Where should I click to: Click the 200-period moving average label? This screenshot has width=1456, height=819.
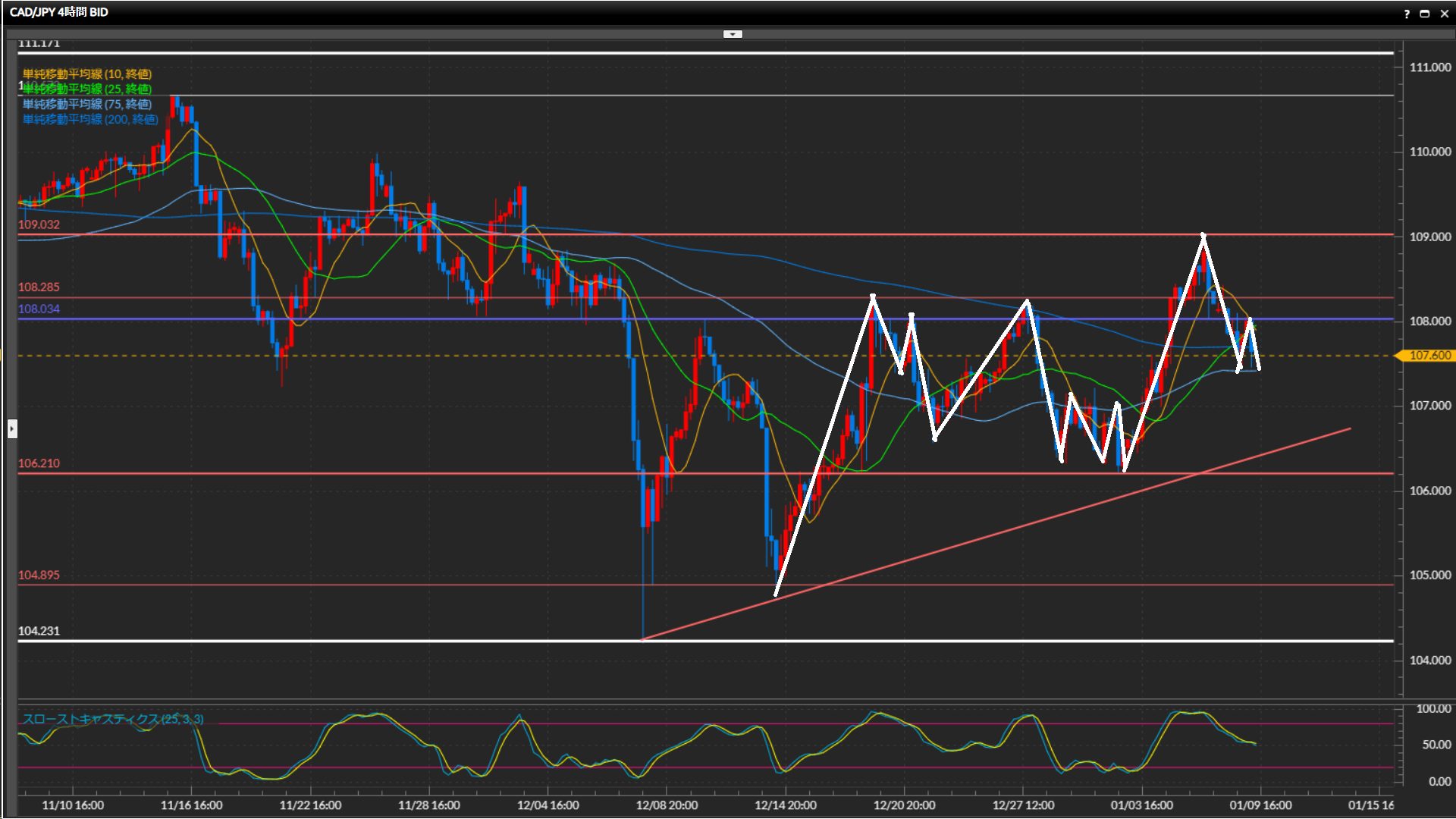[x=90, y=119]
